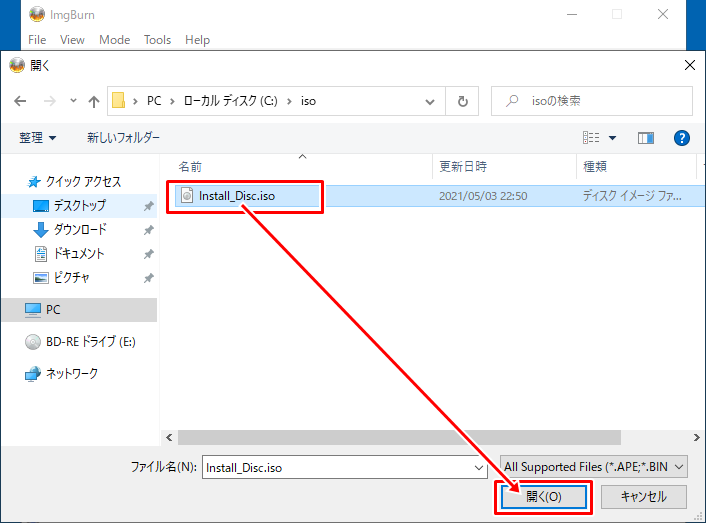Open the help question mark icon
Screen dimensions: 706x523
[682, 138]
